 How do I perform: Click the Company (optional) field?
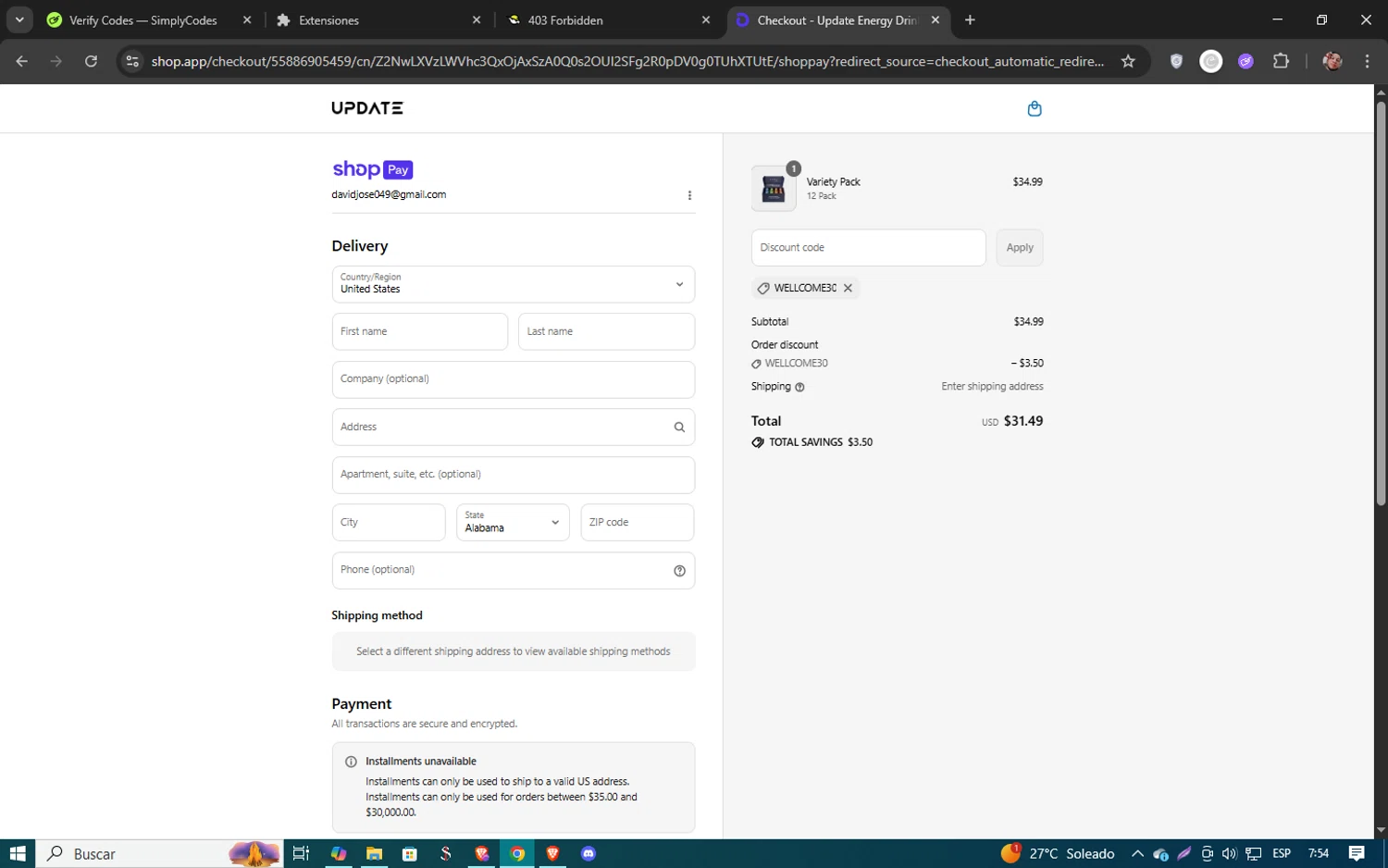pos(513,379)
